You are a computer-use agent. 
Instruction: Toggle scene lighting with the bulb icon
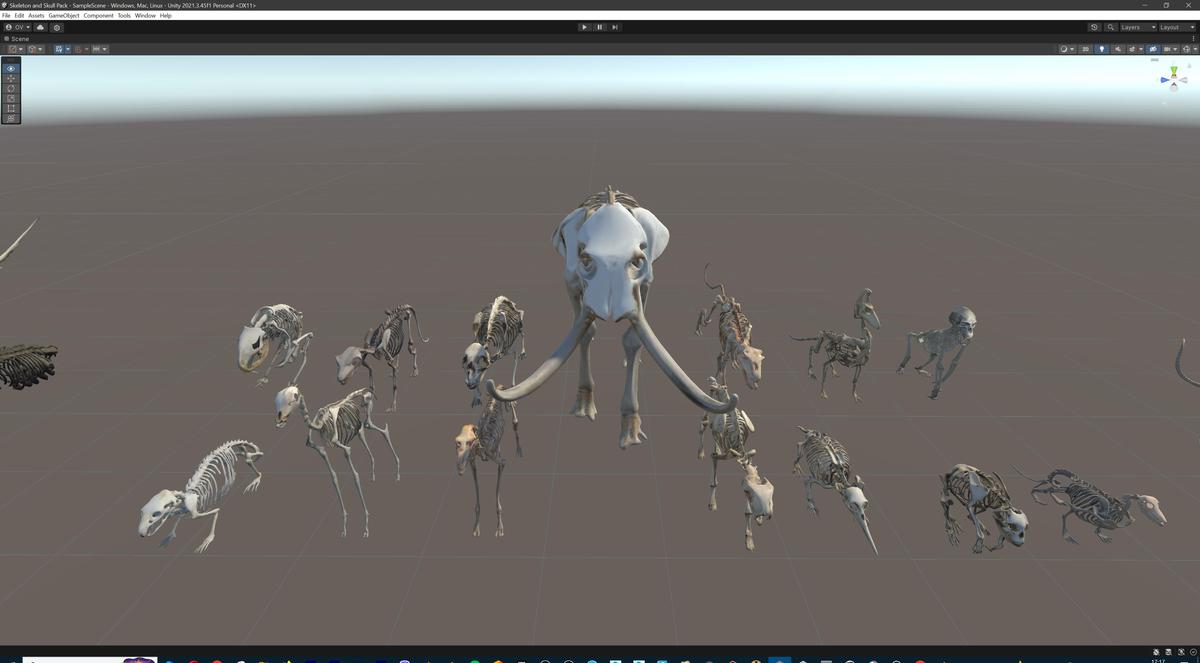[1103, 48]
